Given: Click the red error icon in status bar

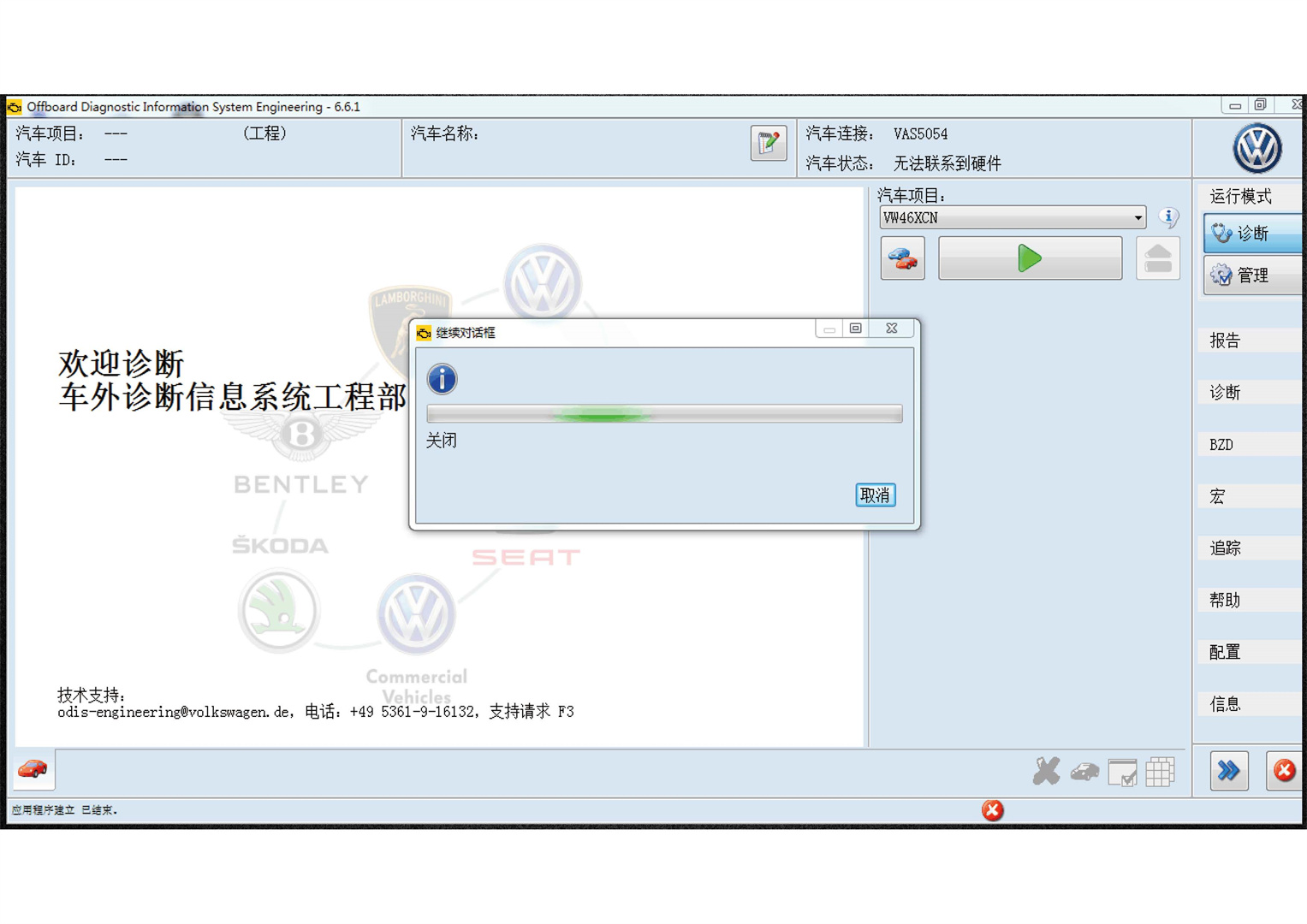Looking at the screenshot, I should point(992,810).
